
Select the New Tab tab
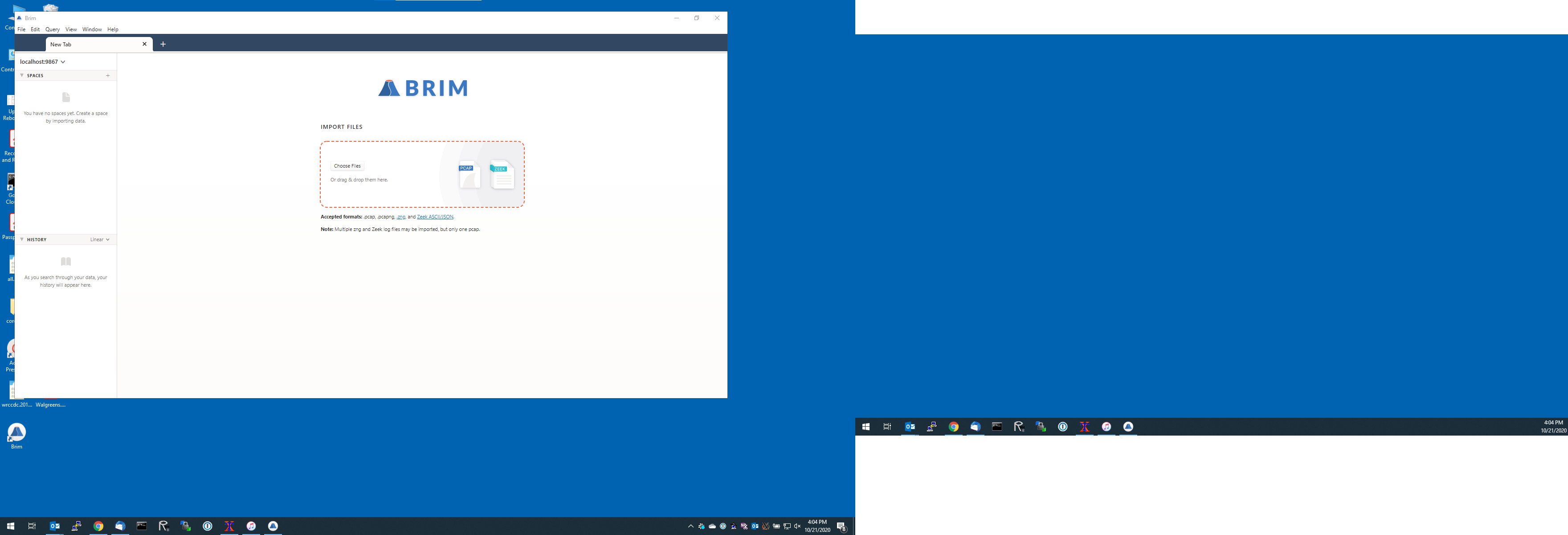(85, 45)
